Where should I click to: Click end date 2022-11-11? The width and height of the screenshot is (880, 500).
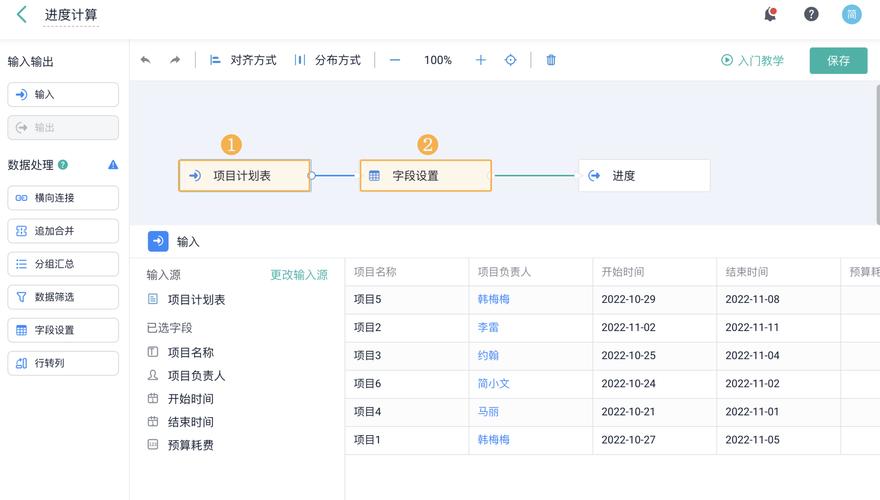point(779,328)
